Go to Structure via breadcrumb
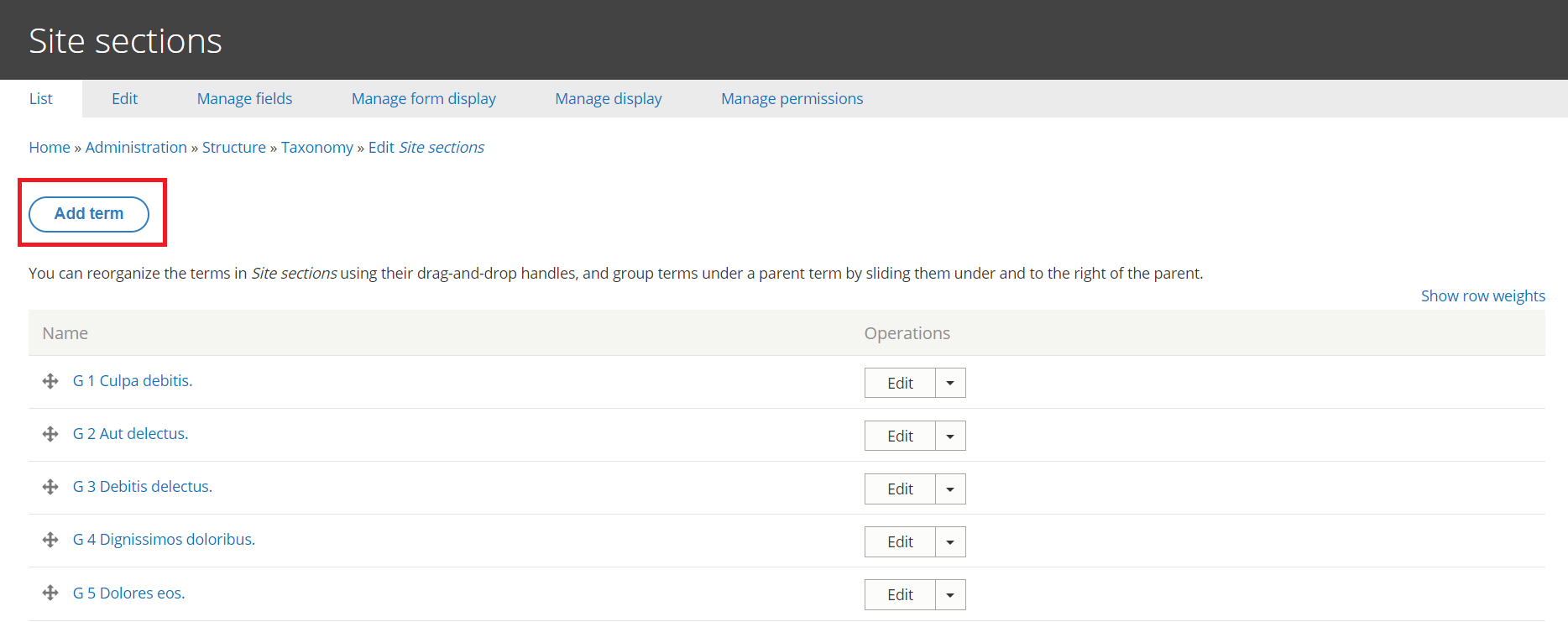This screenshot has height=622, width=1568. (233, 147)
